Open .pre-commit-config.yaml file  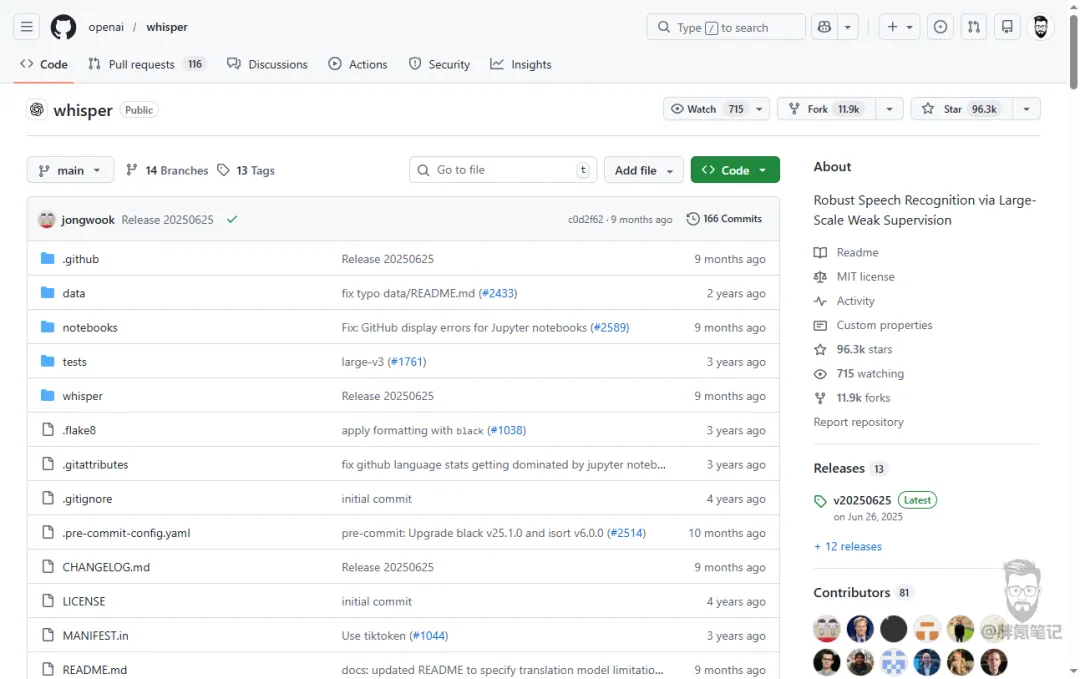click(x=126, y=533)
